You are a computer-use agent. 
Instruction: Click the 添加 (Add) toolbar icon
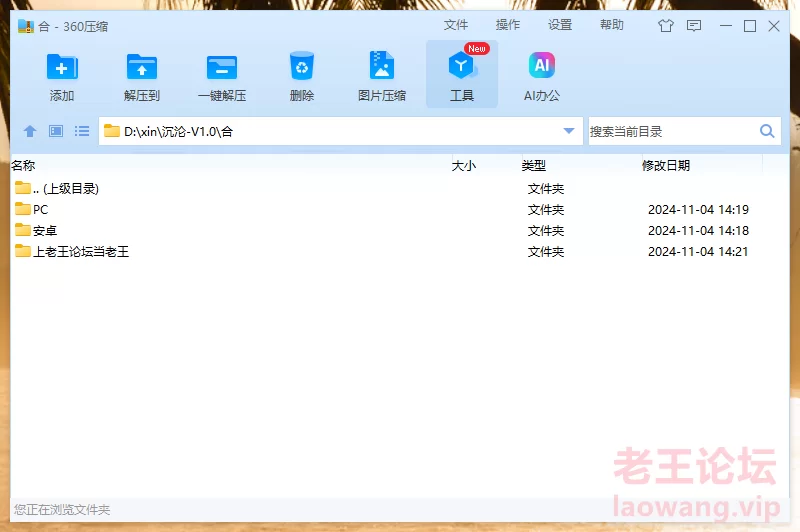[62, 67]
